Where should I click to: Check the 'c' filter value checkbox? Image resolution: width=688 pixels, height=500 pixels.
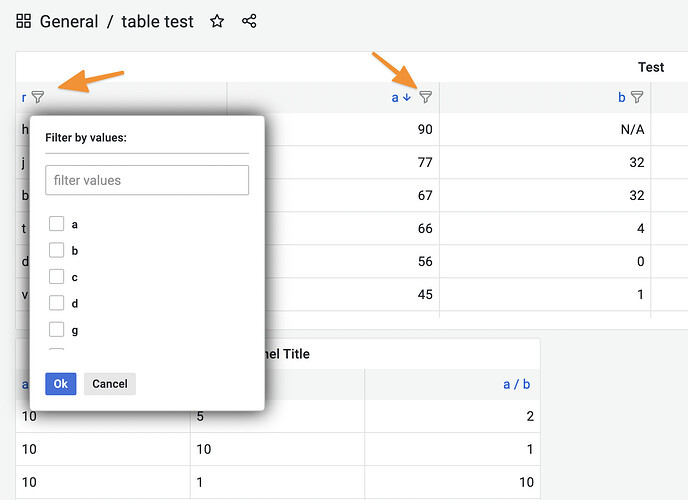[57, 277]
